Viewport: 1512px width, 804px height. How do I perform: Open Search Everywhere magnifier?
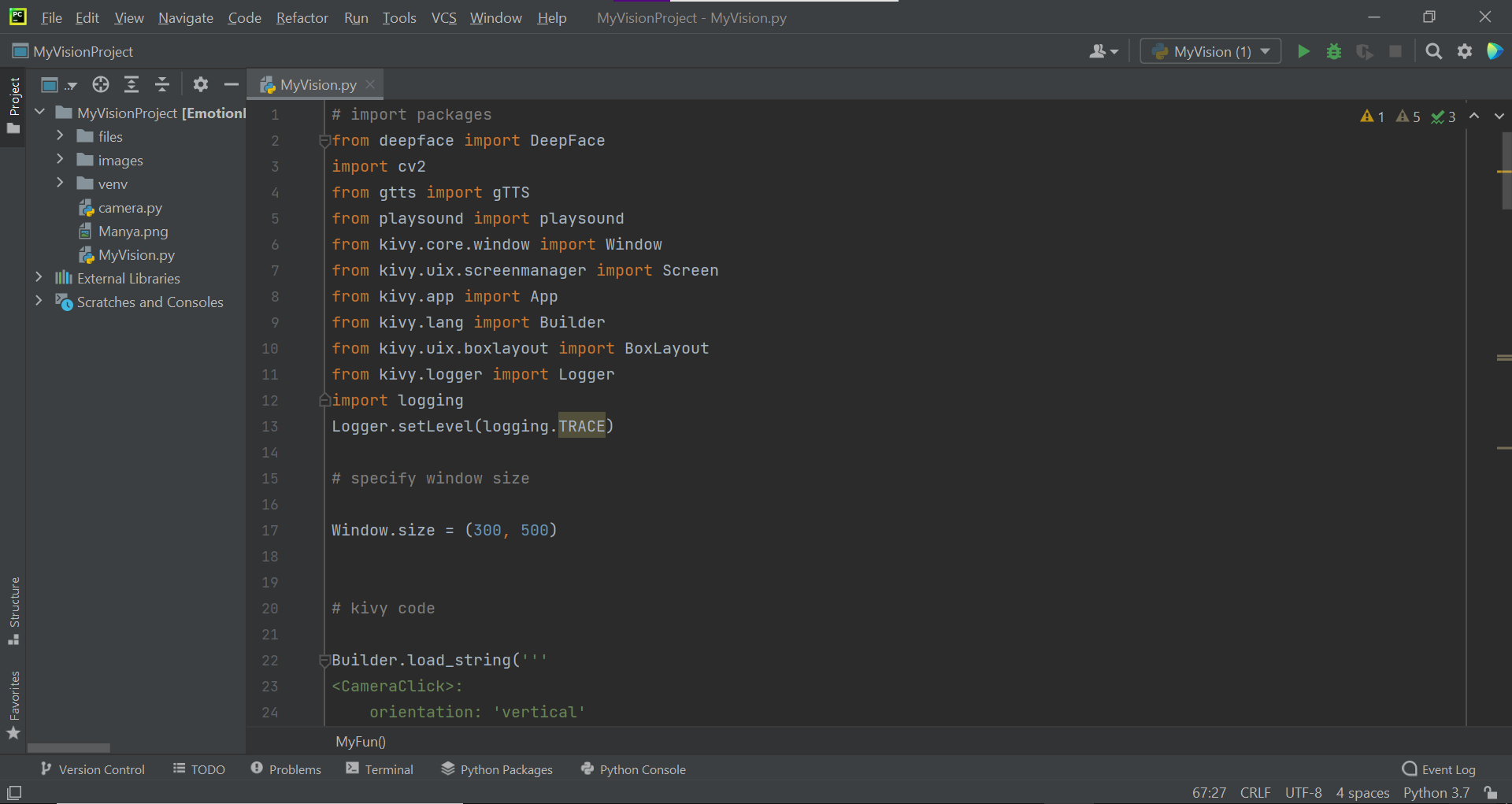[x=1433, y=51]
